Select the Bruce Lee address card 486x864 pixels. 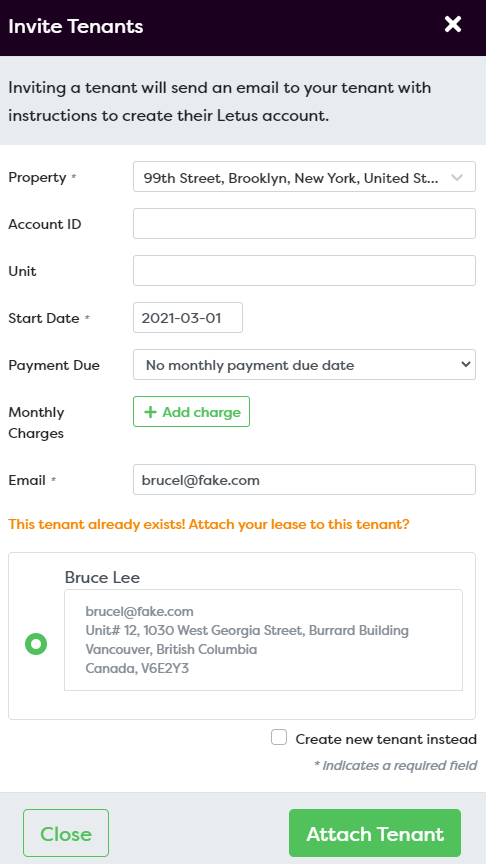(263, 640)
